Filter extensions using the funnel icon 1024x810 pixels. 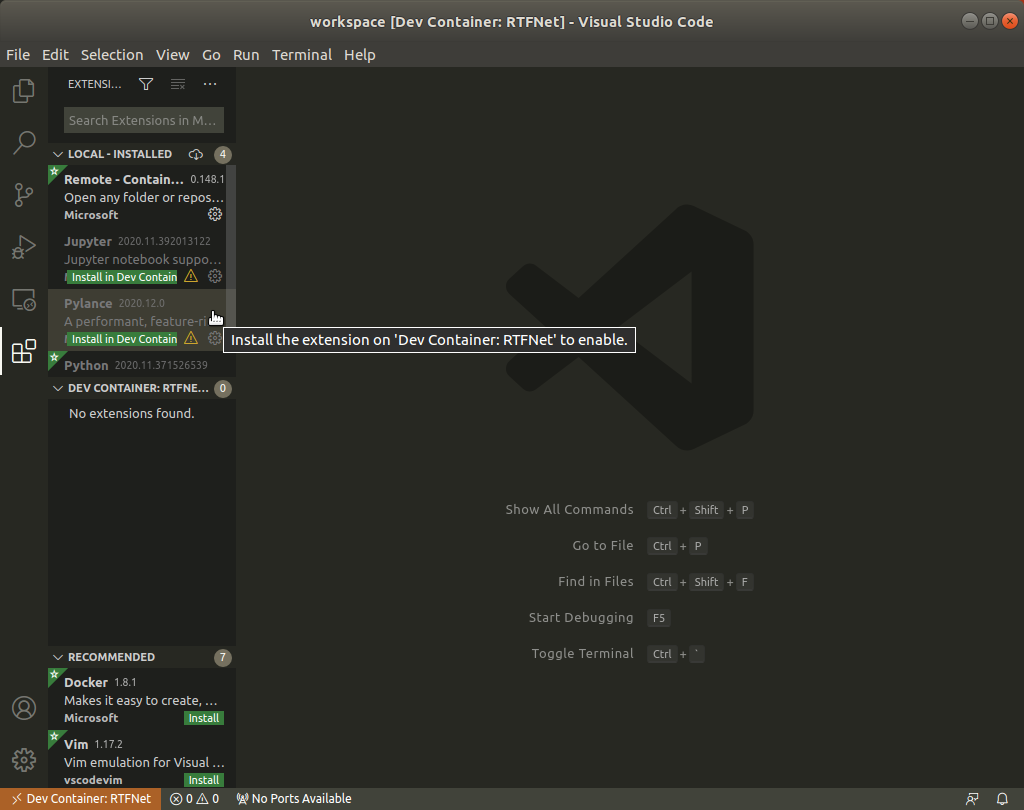point(146,84)
